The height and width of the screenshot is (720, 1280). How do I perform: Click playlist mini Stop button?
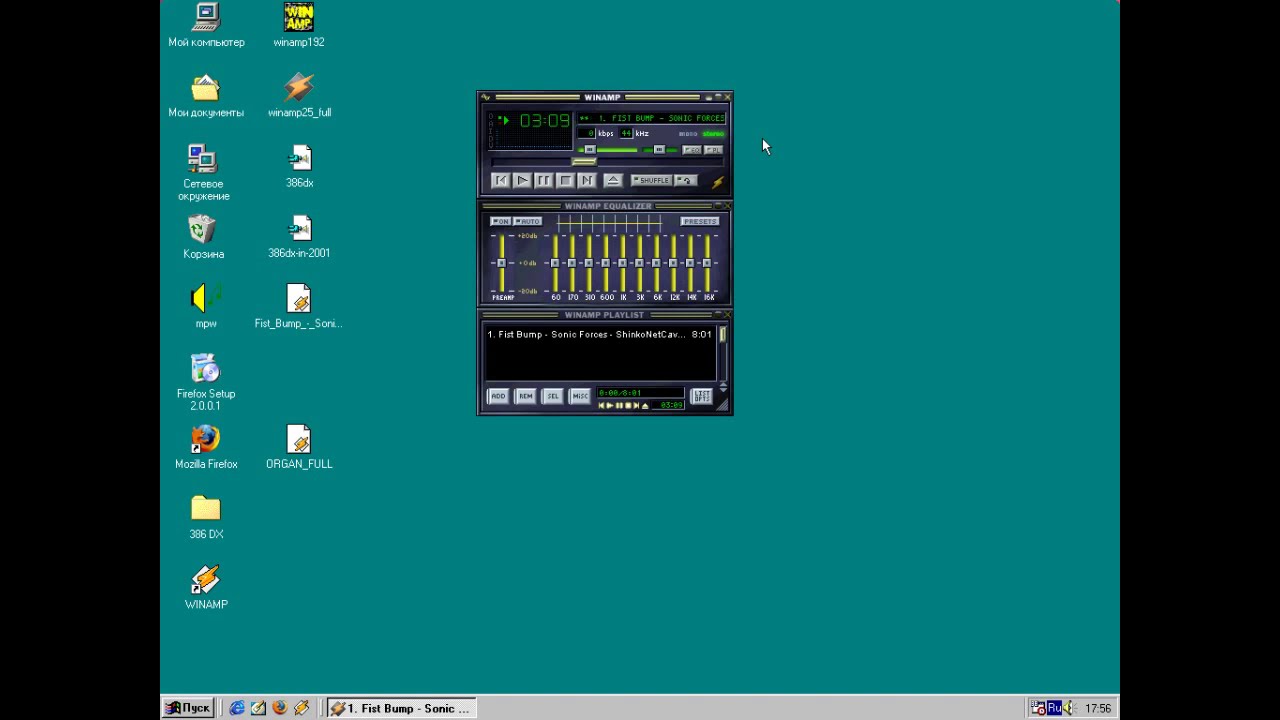pos(627,405)
